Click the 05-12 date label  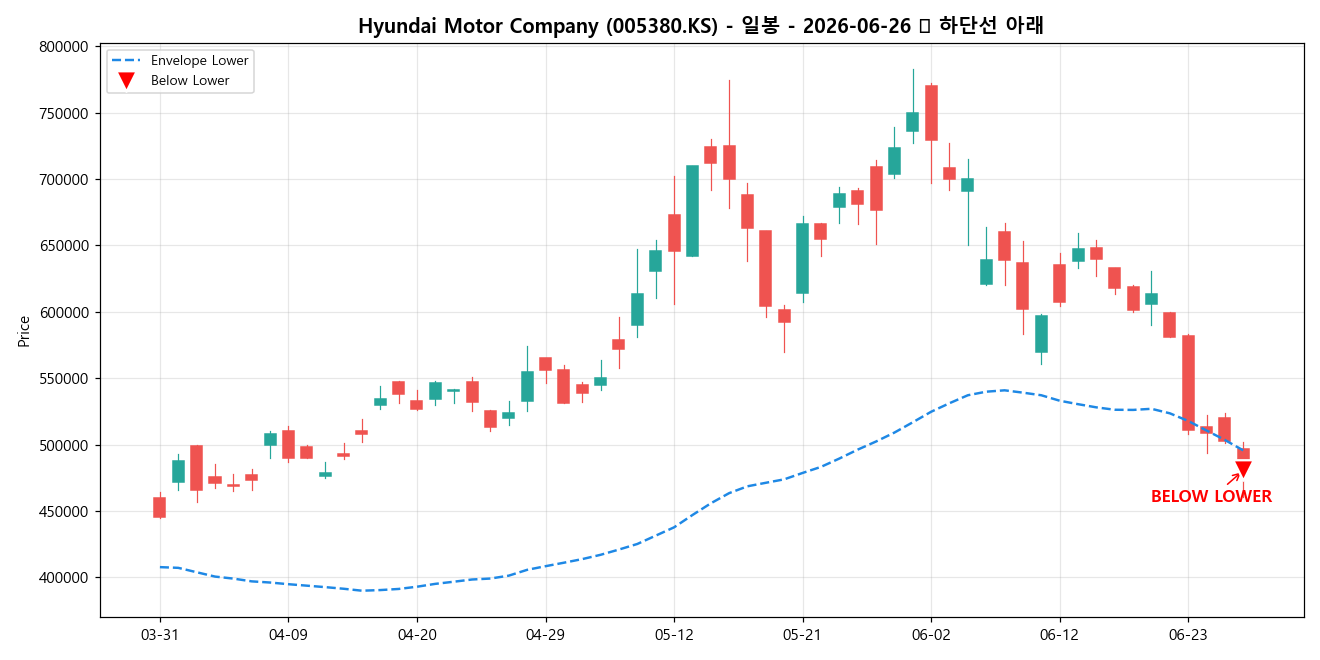674,635
